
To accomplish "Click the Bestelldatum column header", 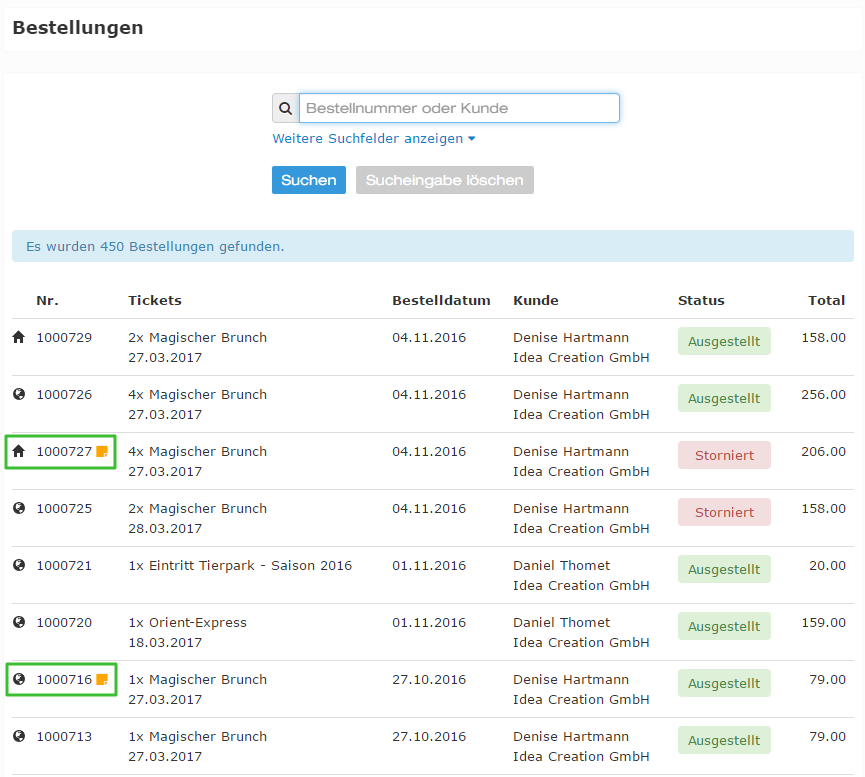I will pyautogui.click(x=441, y=300).
